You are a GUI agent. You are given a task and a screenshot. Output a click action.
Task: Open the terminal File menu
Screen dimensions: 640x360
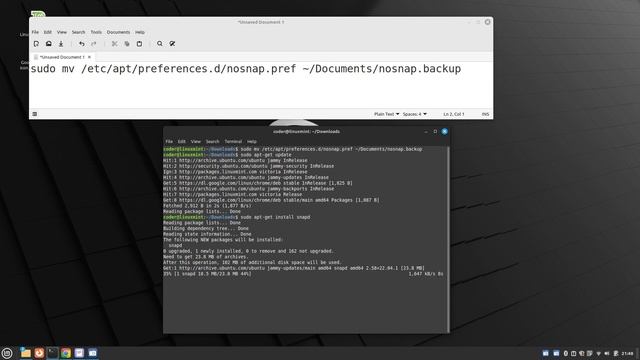(169, 142)
